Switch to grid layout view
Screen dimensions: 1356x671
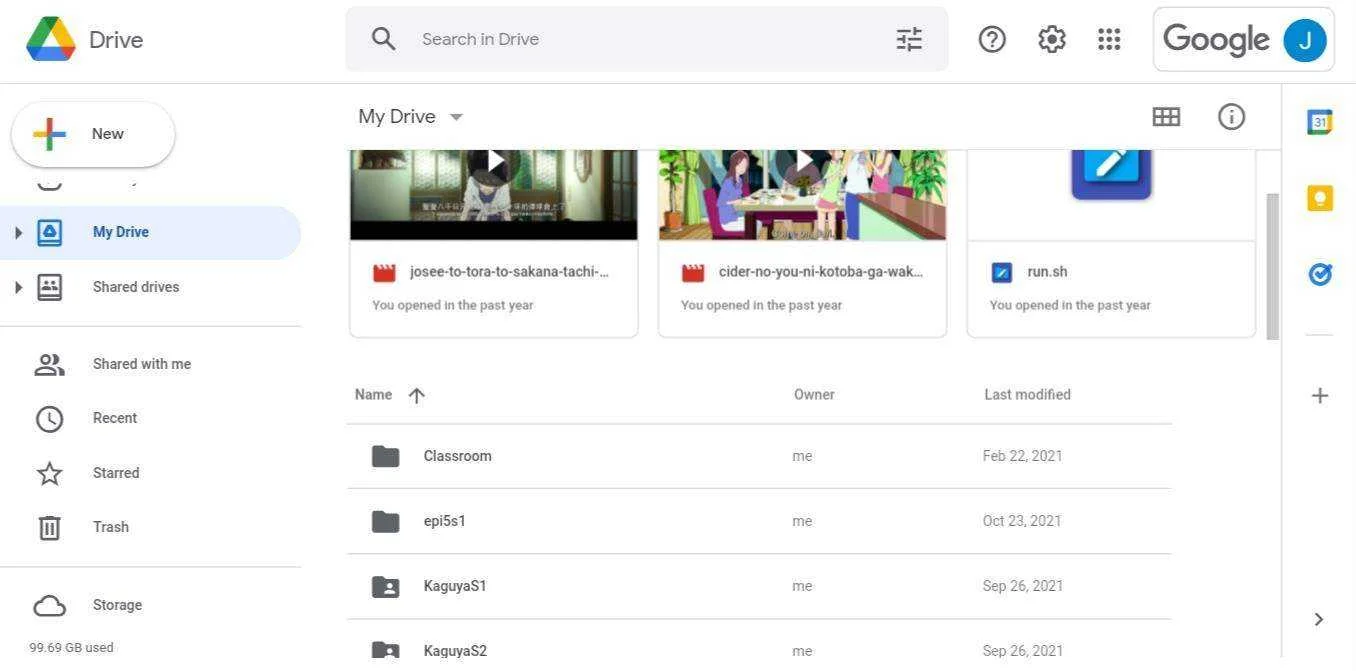[x=1166, y=117]
